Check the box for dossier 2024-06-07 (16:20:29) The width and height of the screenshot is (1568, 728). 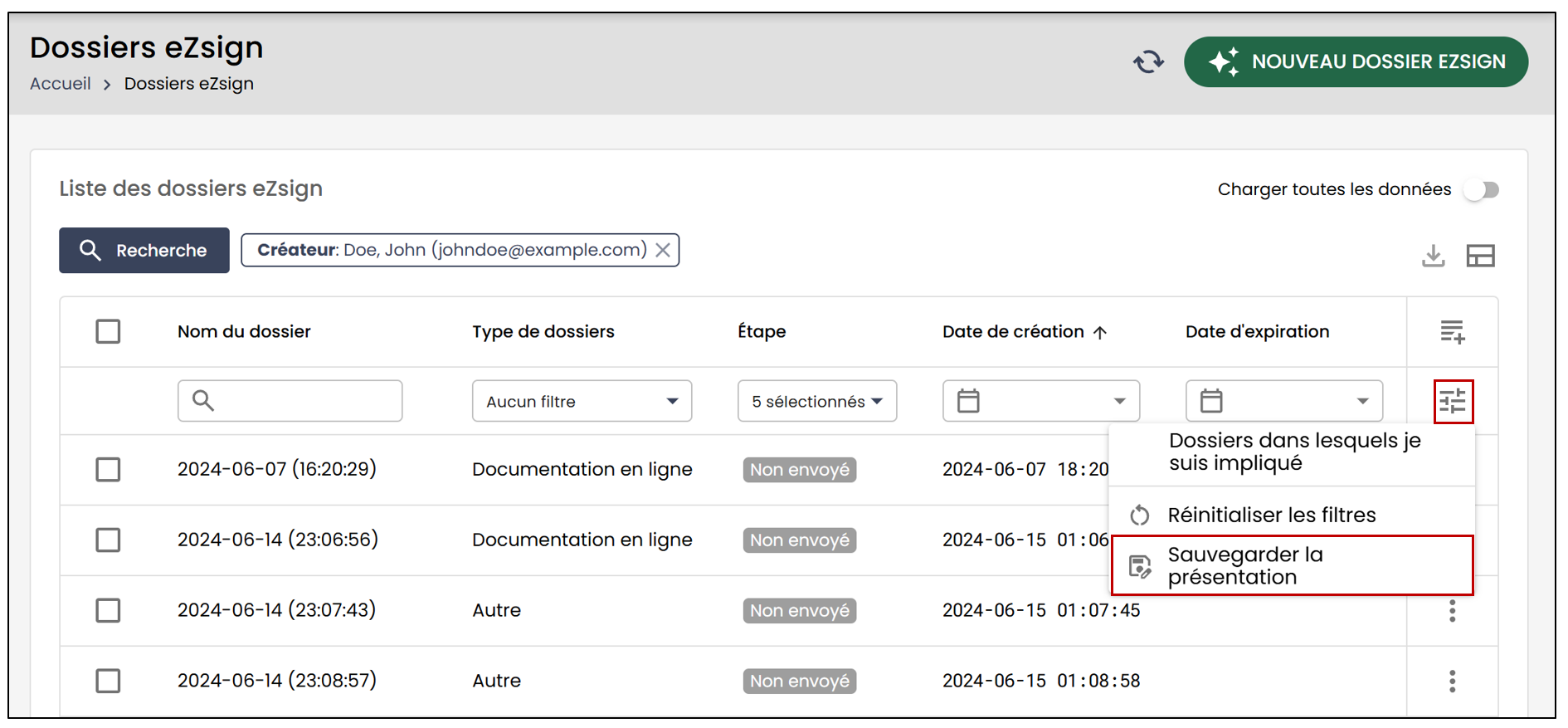[x=108, y=470]
